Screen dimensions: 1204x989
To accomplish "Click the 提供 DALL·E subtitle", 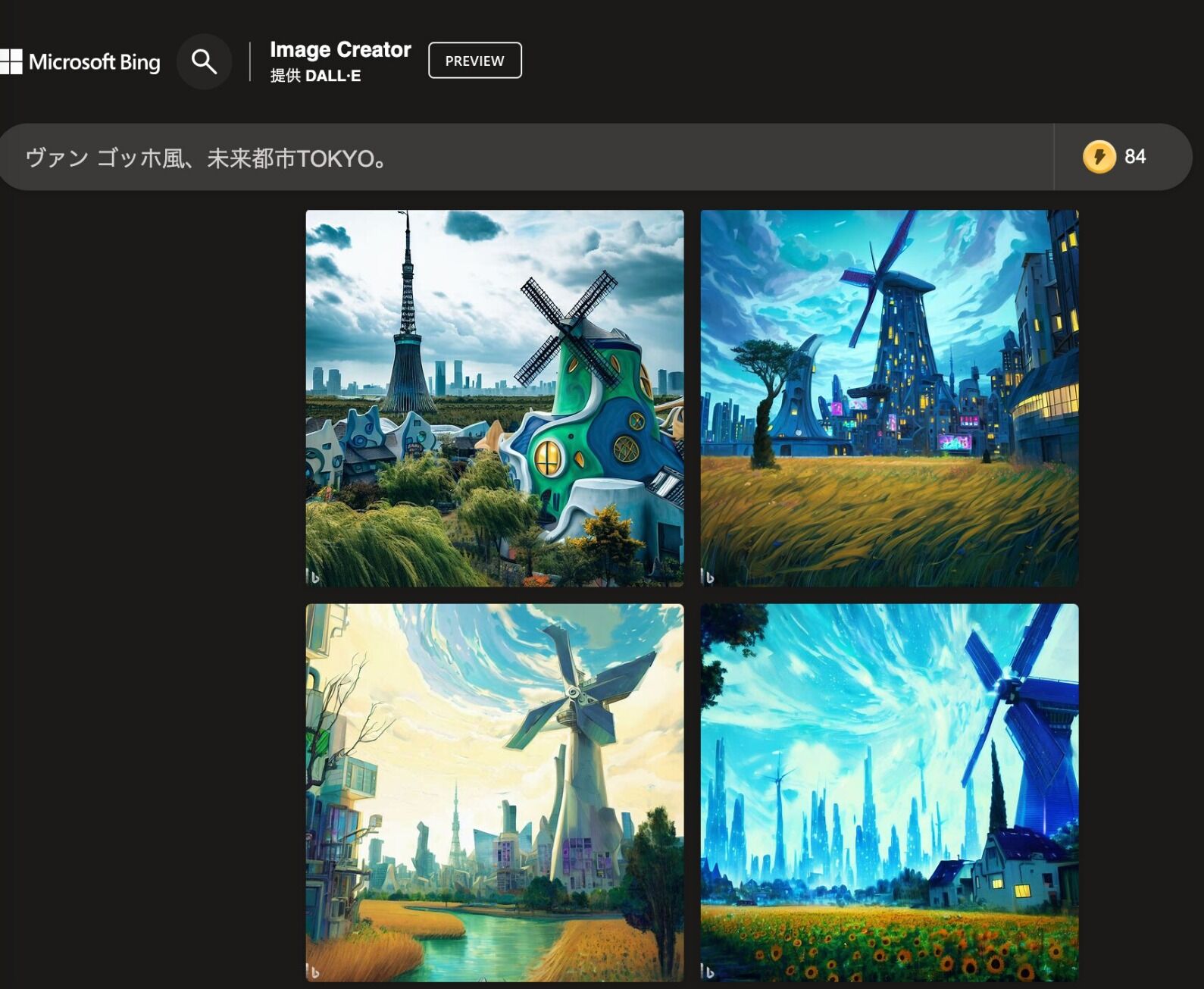I will click(x=315, y=76).
